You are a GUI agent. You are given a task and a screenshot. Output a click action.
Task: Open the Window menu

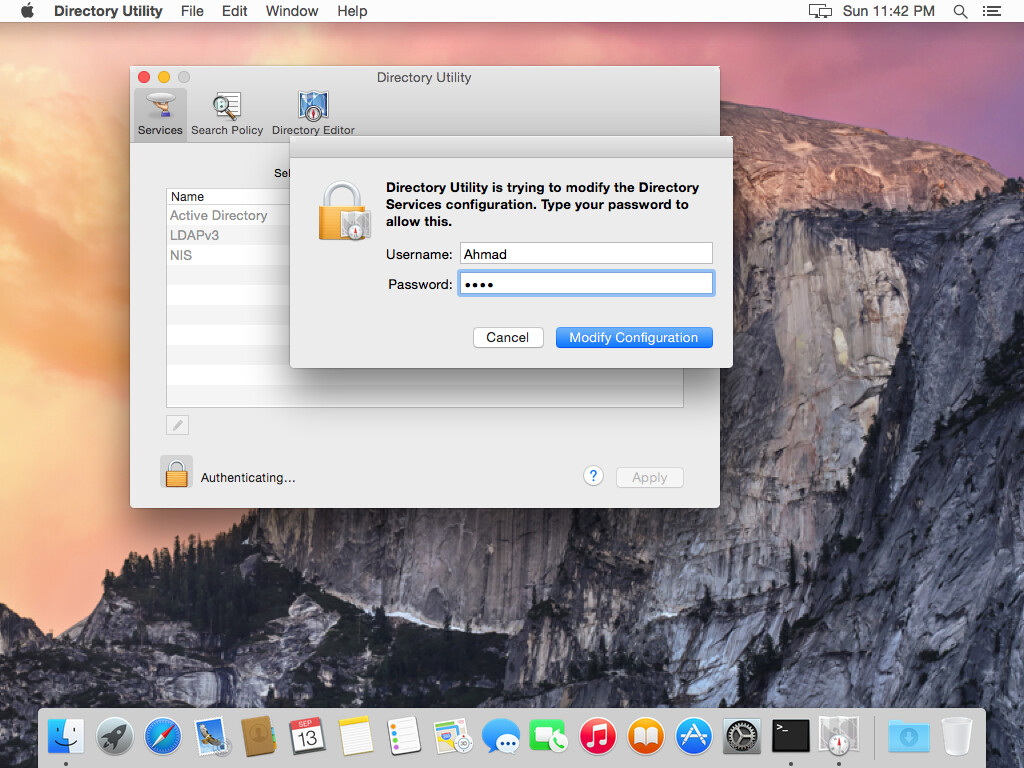pos(291,11)
